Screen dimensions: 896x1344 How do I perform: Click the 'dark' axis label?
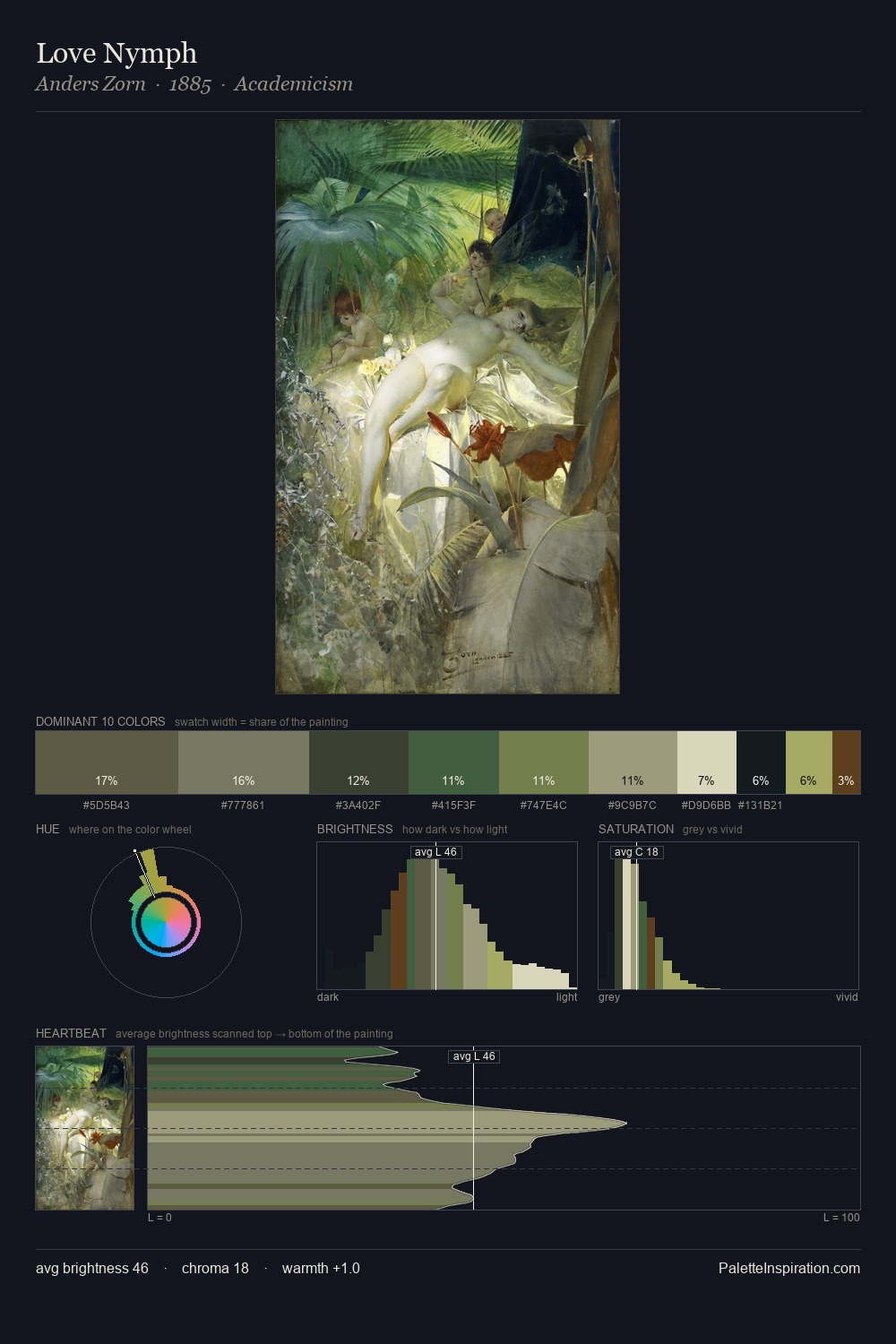click(328, 997)
